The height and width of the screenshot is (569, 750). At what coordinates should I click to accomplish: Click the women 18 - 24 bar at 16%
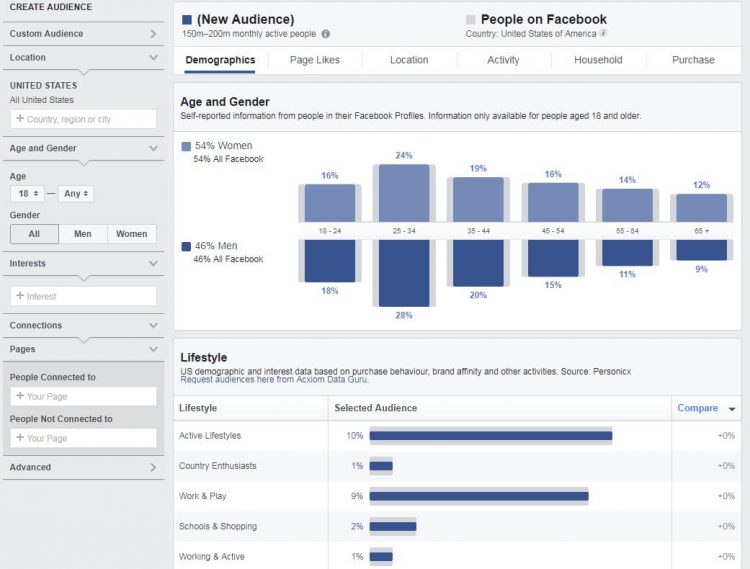pos(330,203)
